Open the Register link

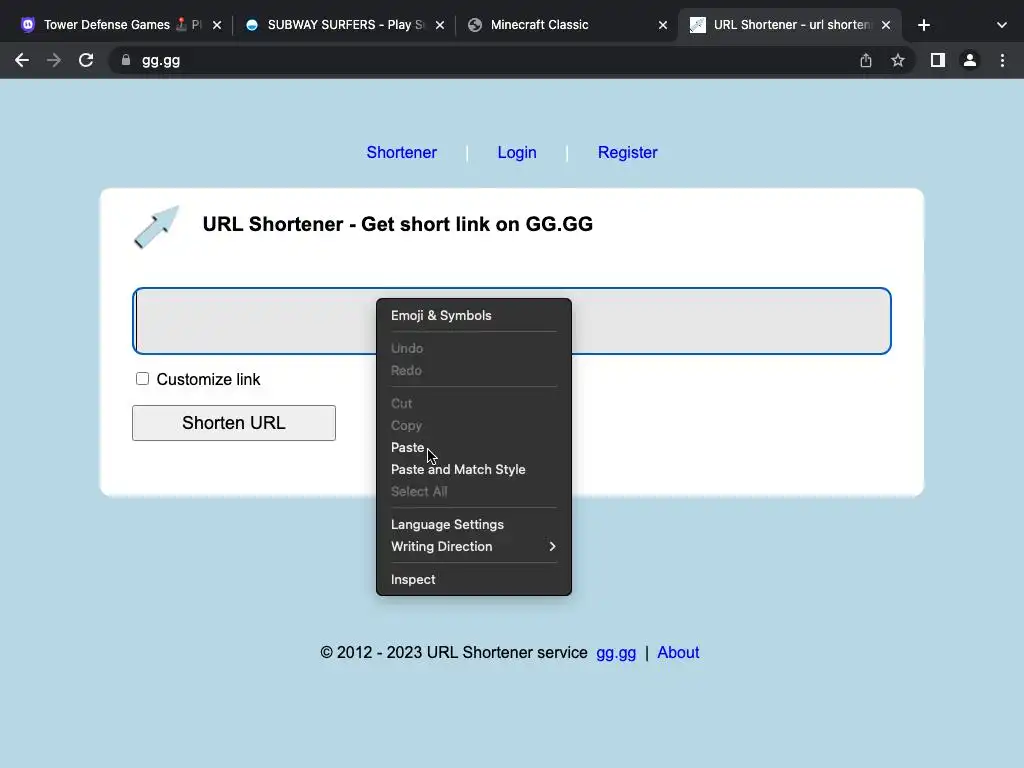(x=628, y=152)
